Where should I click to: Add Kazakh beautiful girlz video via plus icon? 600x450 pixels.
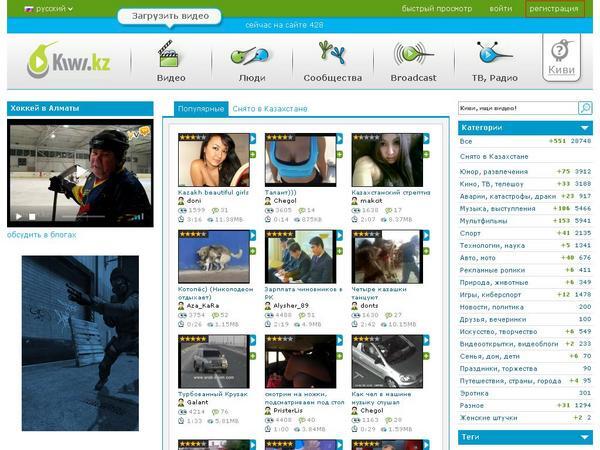[253, 155]
